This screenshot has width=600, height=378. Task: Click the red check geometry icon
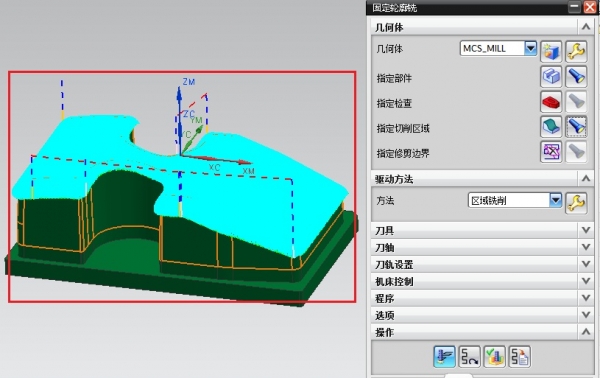click(x=551, y=102)
